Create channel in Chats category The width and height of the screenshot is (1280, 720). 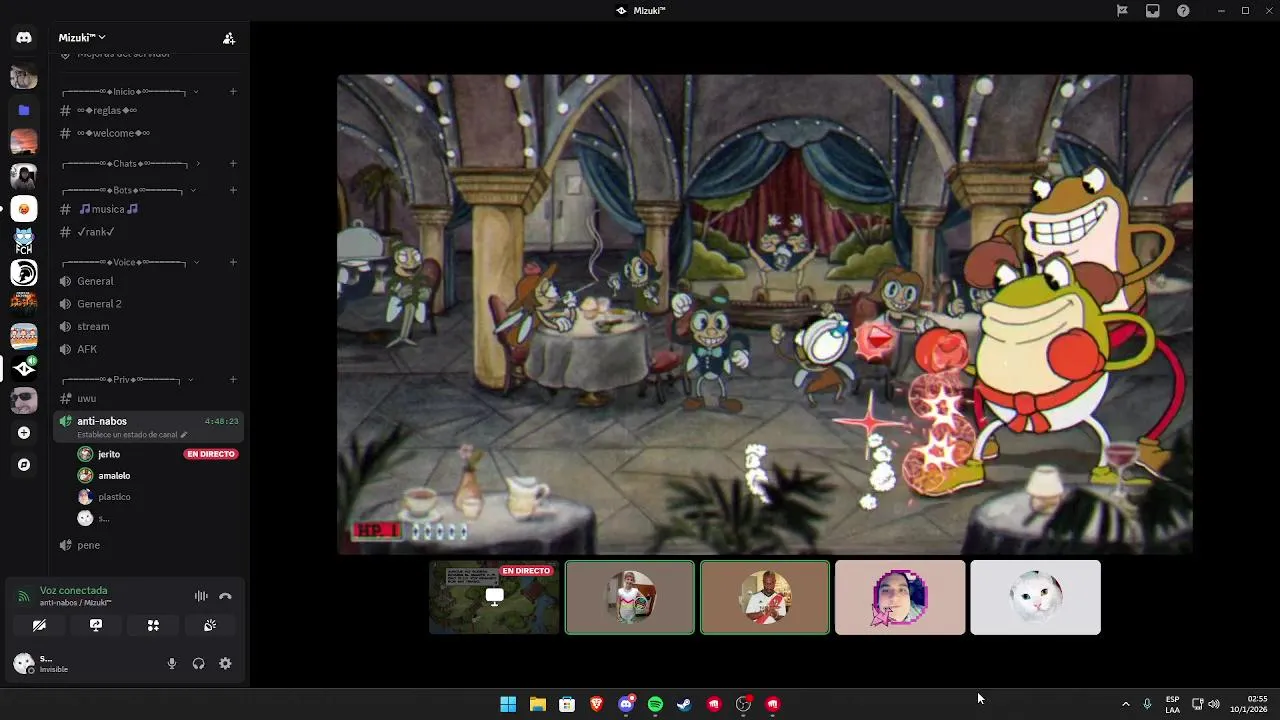tap(233, 163)
